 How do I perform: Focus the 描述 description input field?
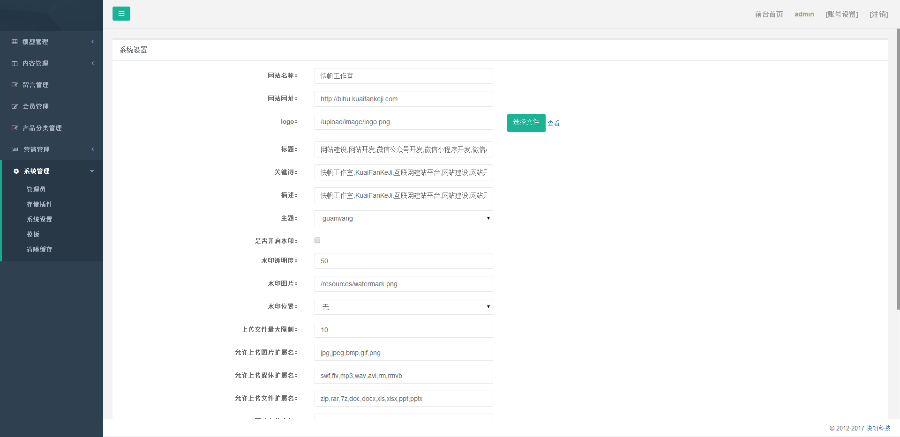[404, 196]
